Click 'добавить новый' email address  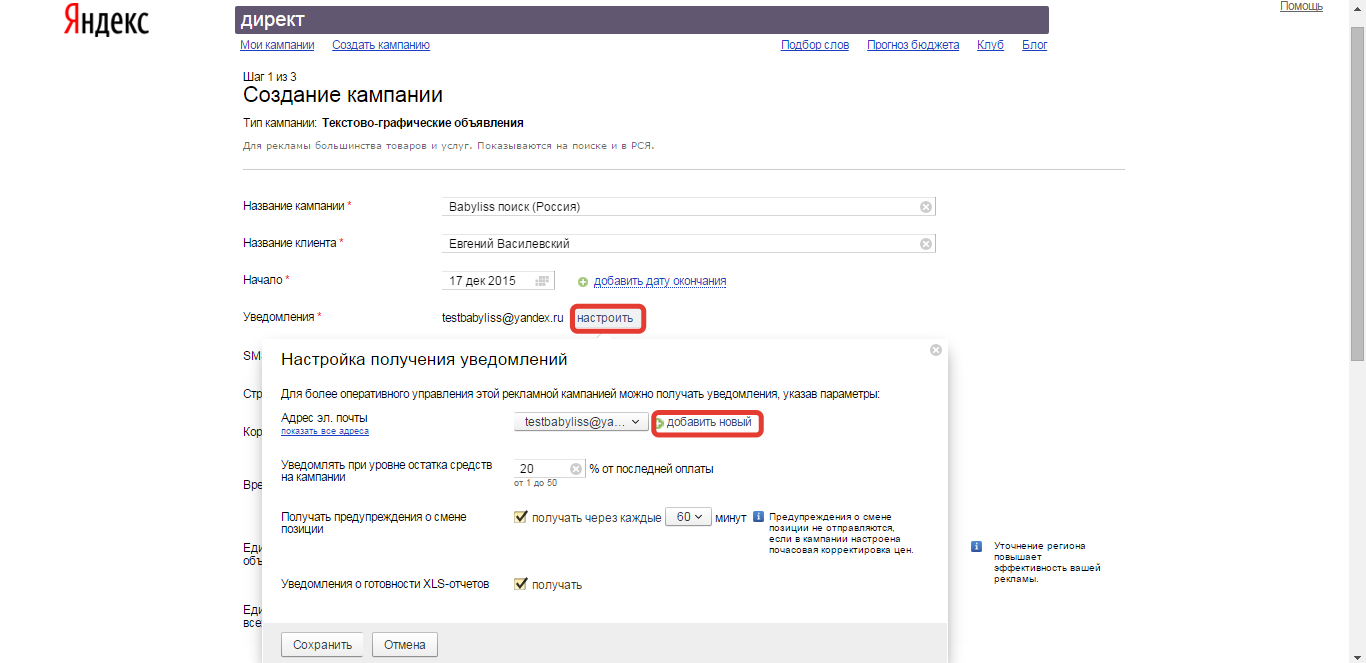coord(708,423)
